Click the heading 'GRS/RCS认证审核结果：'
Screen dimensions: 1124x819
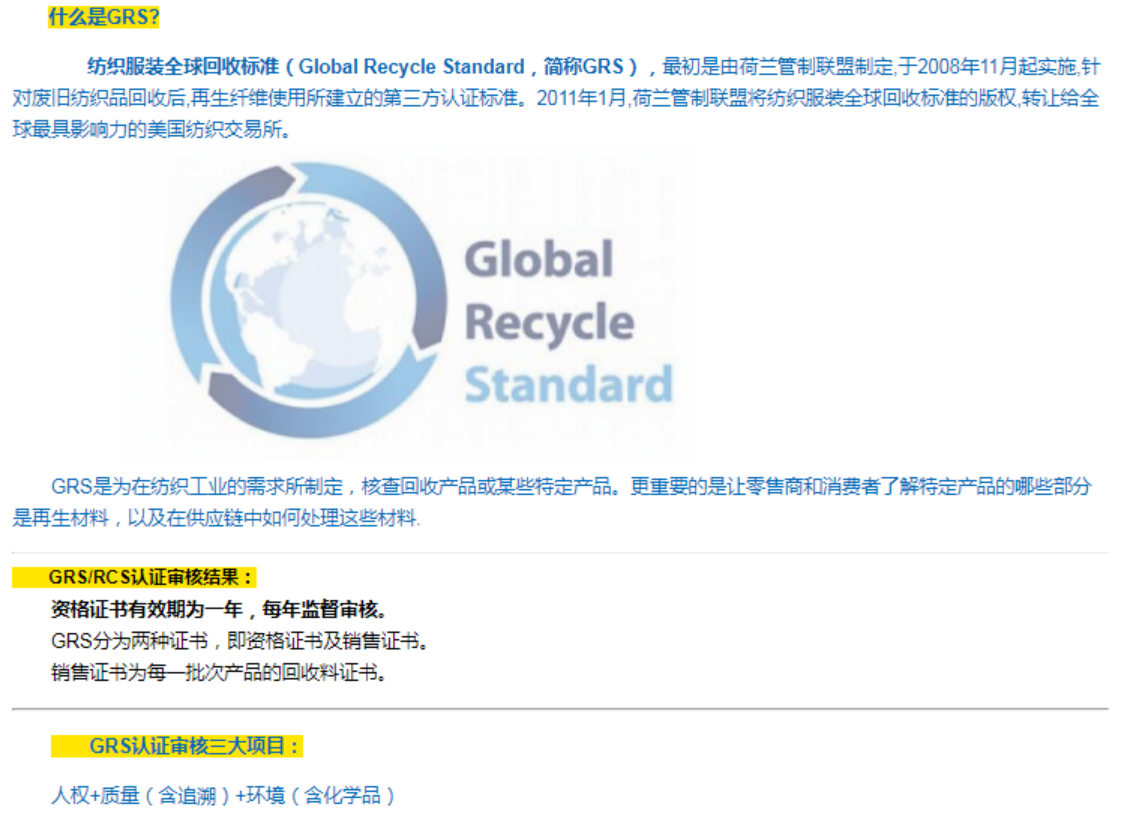(x=151, y=577)
